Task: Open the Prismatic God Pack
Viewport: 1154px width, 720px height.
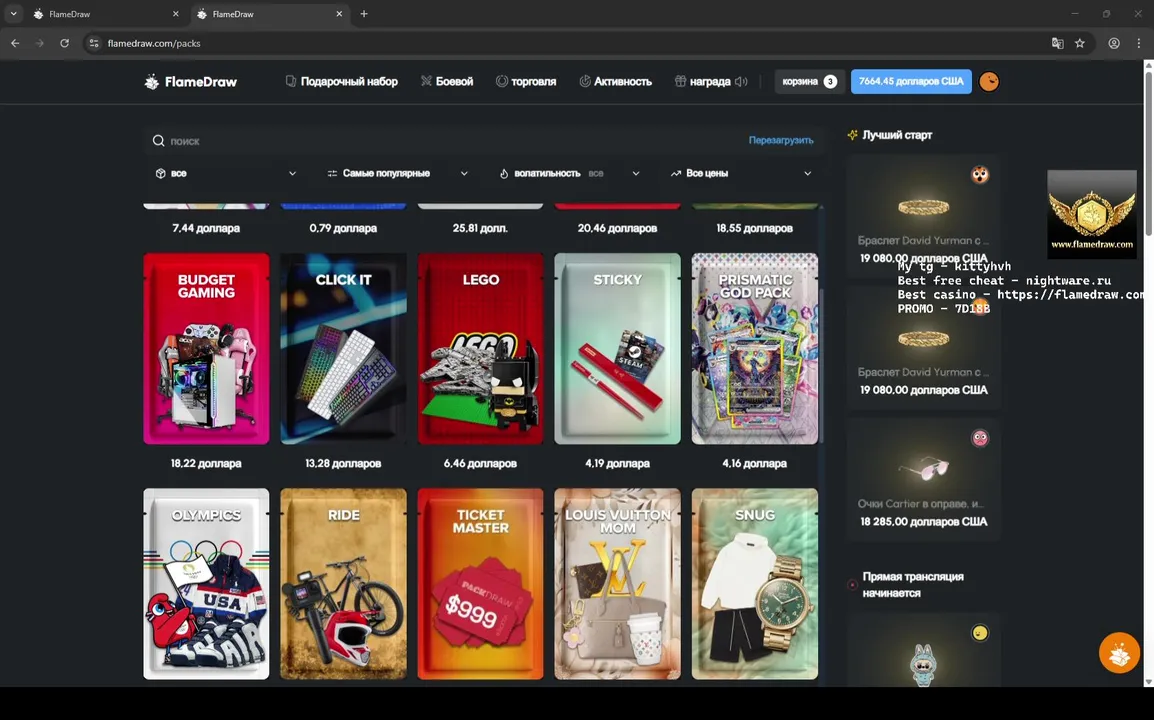Action: tap(754, 349)
